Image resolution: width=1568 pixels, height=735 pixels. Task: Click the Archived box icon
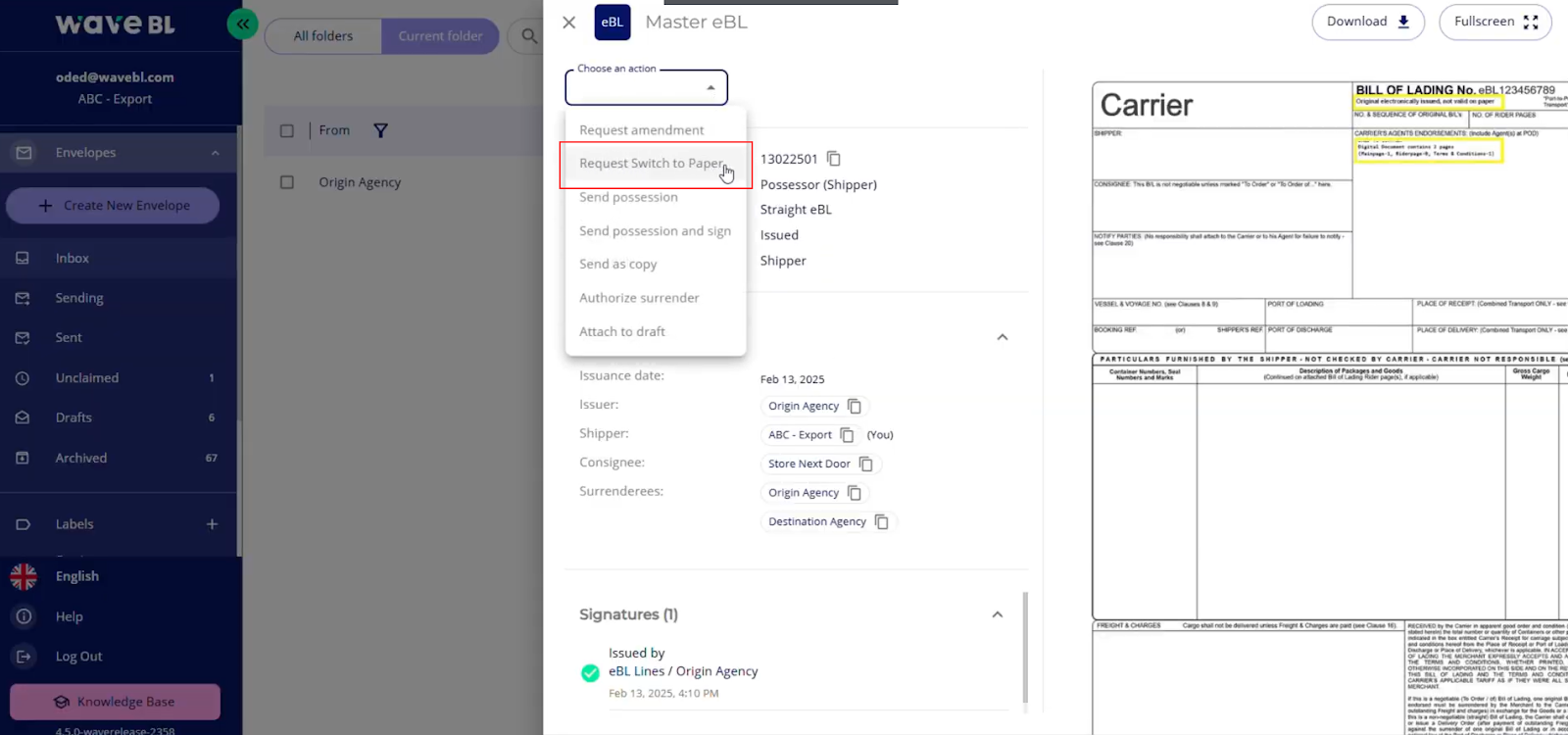click(x=23, y=458)
